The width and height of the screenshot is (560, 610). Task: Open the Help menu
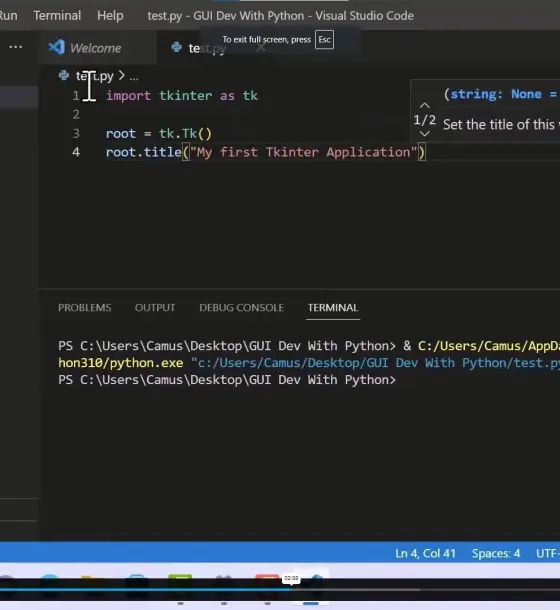(110, 16)
